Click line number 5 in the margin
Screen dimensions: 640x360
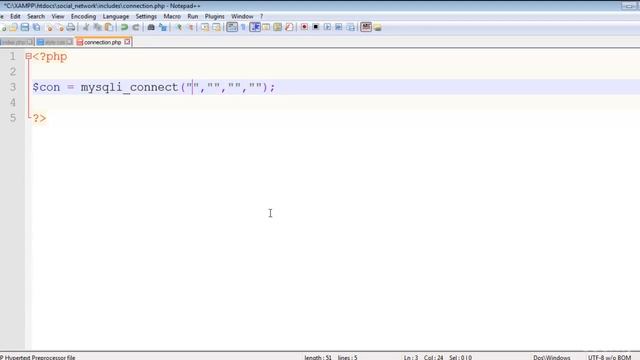click(13, 118)
